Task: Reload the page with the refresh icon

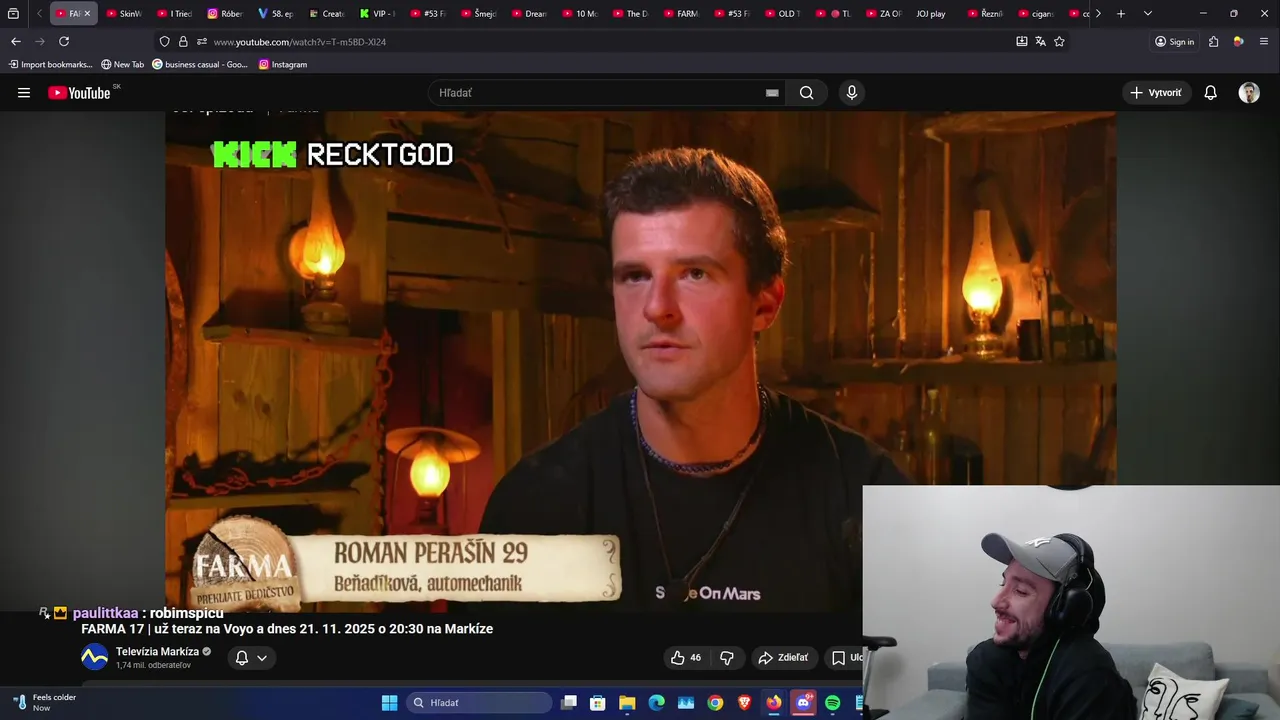Action: click(x=64, y=41)
